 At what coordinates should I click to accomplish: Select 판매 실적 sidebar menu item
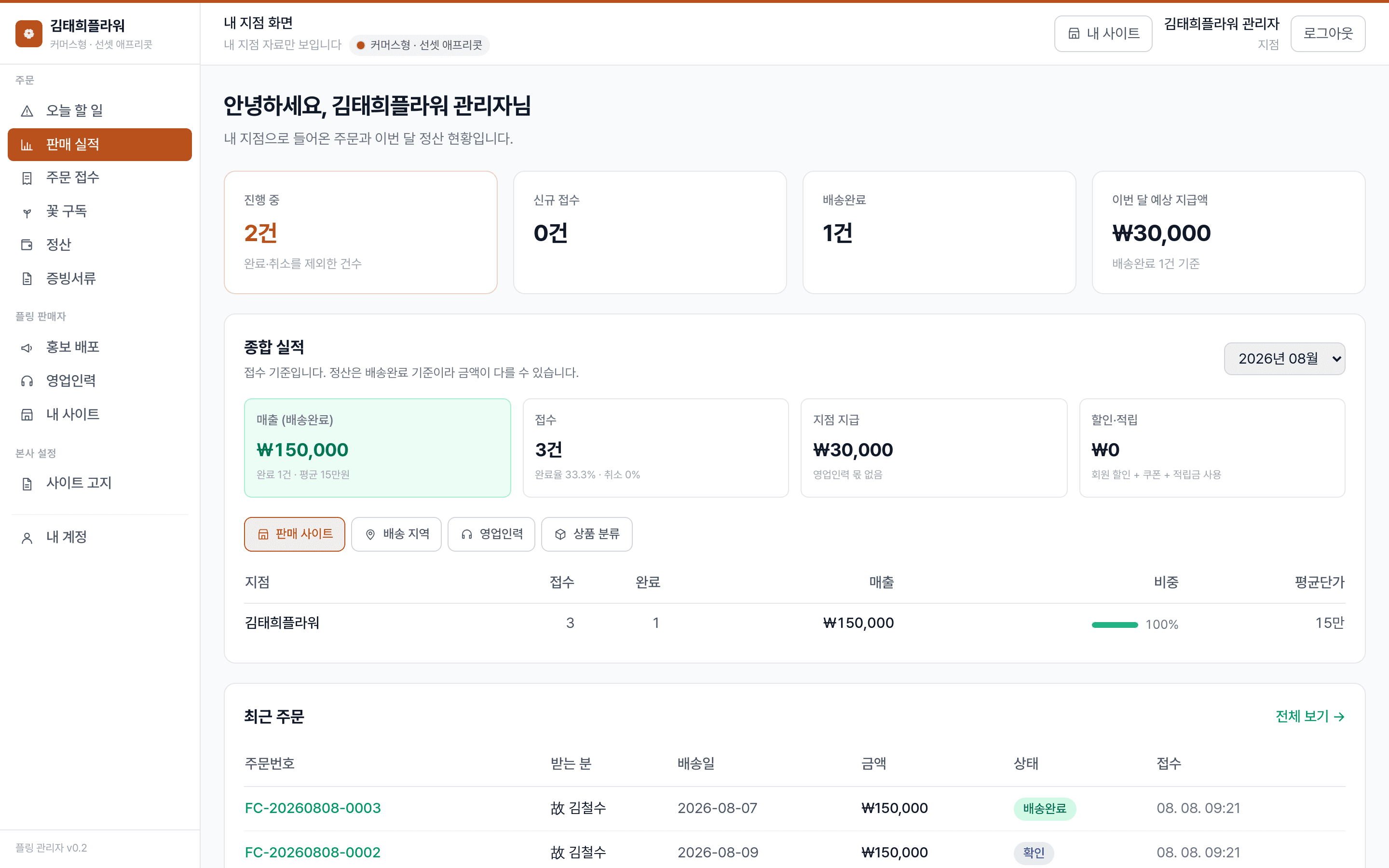coord(100,145)
